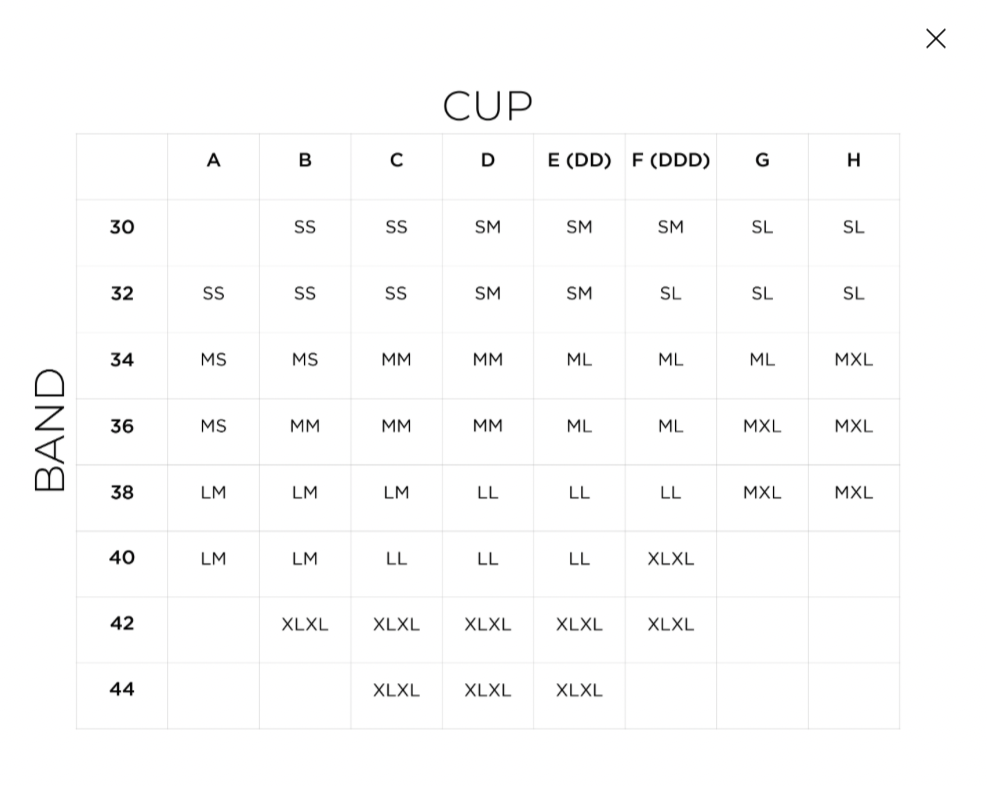Image resolution: width=987 pixels, height=786 pixels.
Task: Click the MS cell for band 34 cup A
Action: [213, 360]
